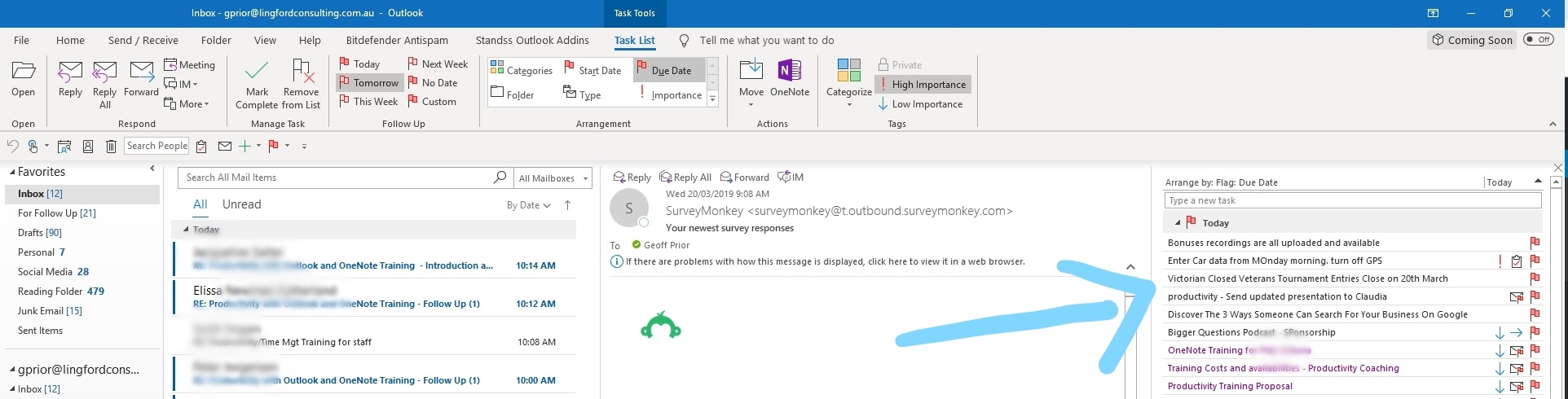Collapse the Favorites folder group
1568x399 pixels.
pyautogui.click(x=12, y=172)
